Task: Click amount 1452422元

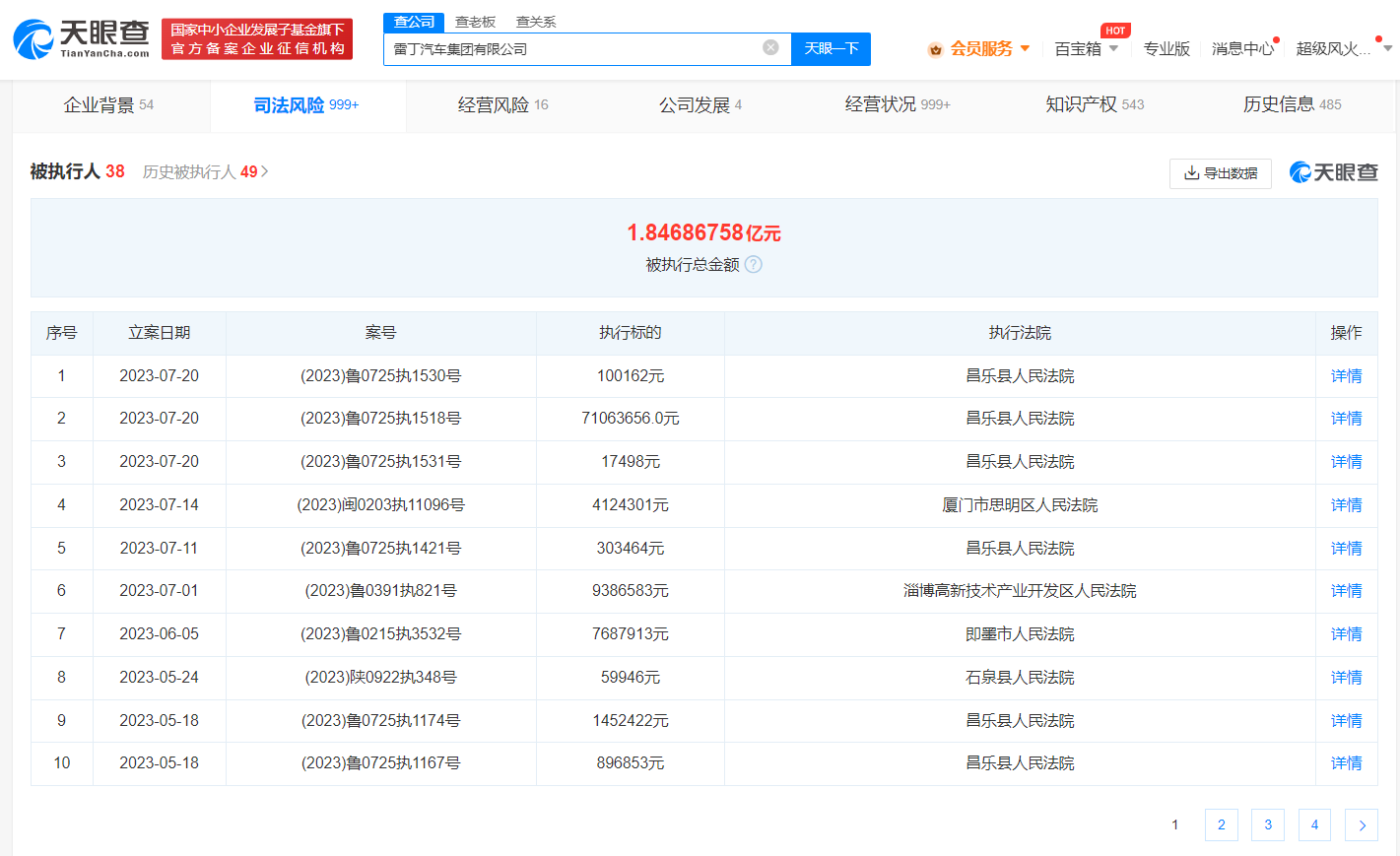Action: 631,721
